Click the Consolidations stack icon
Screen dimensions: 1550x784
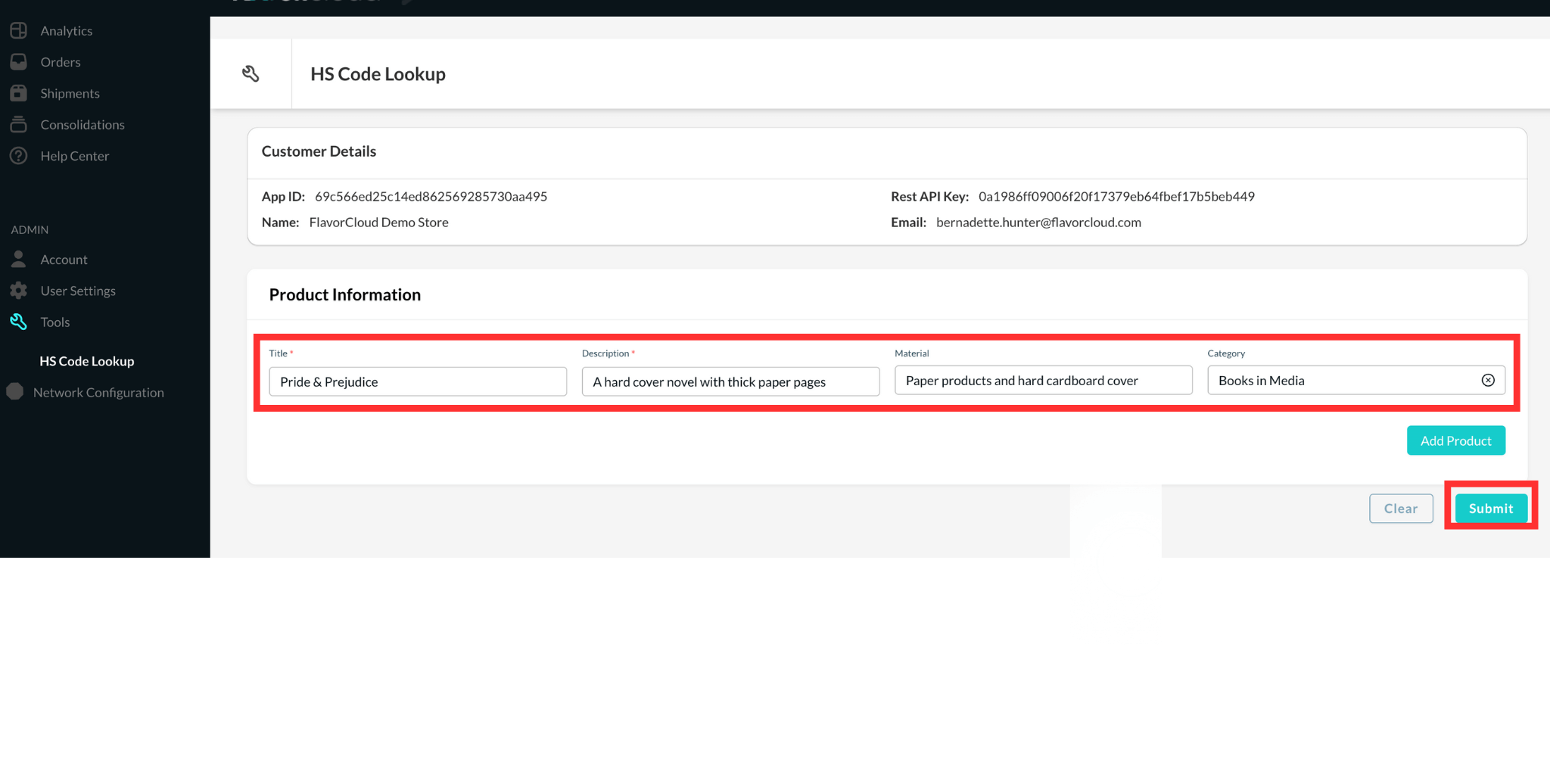tap(19, 124)
